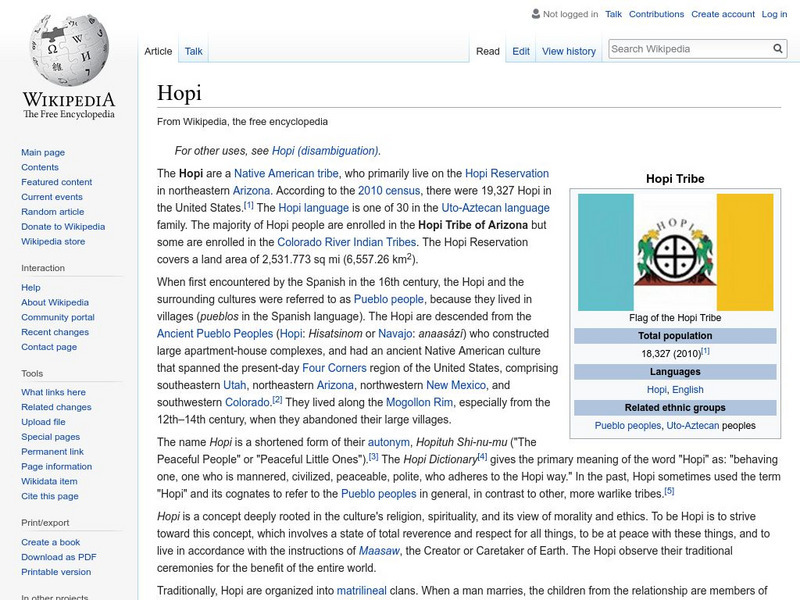Image resolution: width=800 pixels, height=600 pixels.
Task: Select the Edit tab
Action: tap(521, 51)
